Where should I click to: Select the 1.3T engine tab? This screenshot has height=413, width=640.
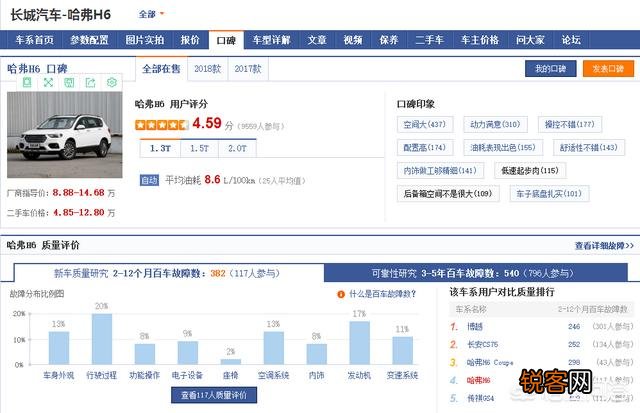[160, 148]
